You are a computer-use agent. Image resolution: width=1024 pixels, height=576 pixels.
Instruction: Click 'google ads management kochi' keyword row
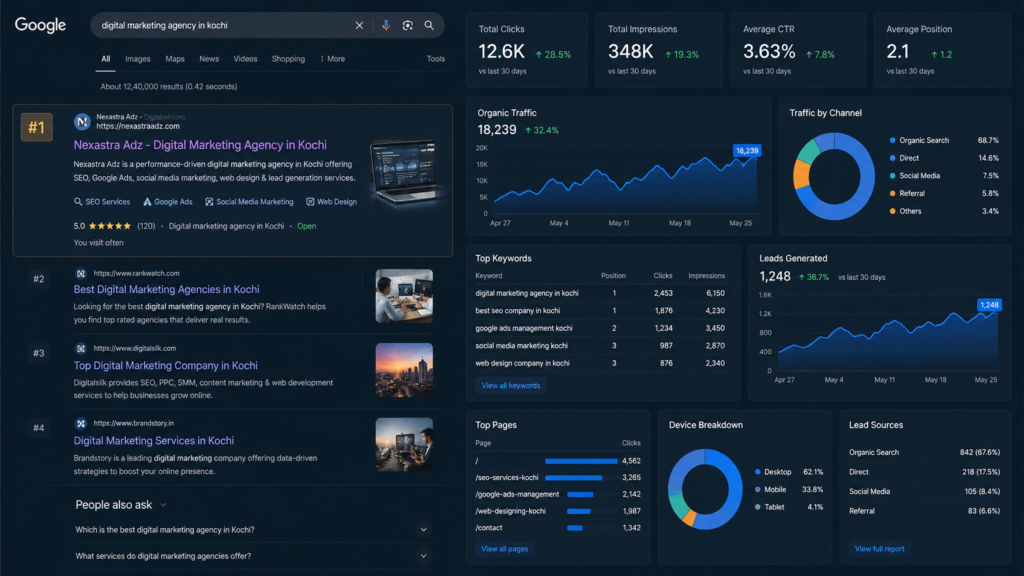click(600, 328)
